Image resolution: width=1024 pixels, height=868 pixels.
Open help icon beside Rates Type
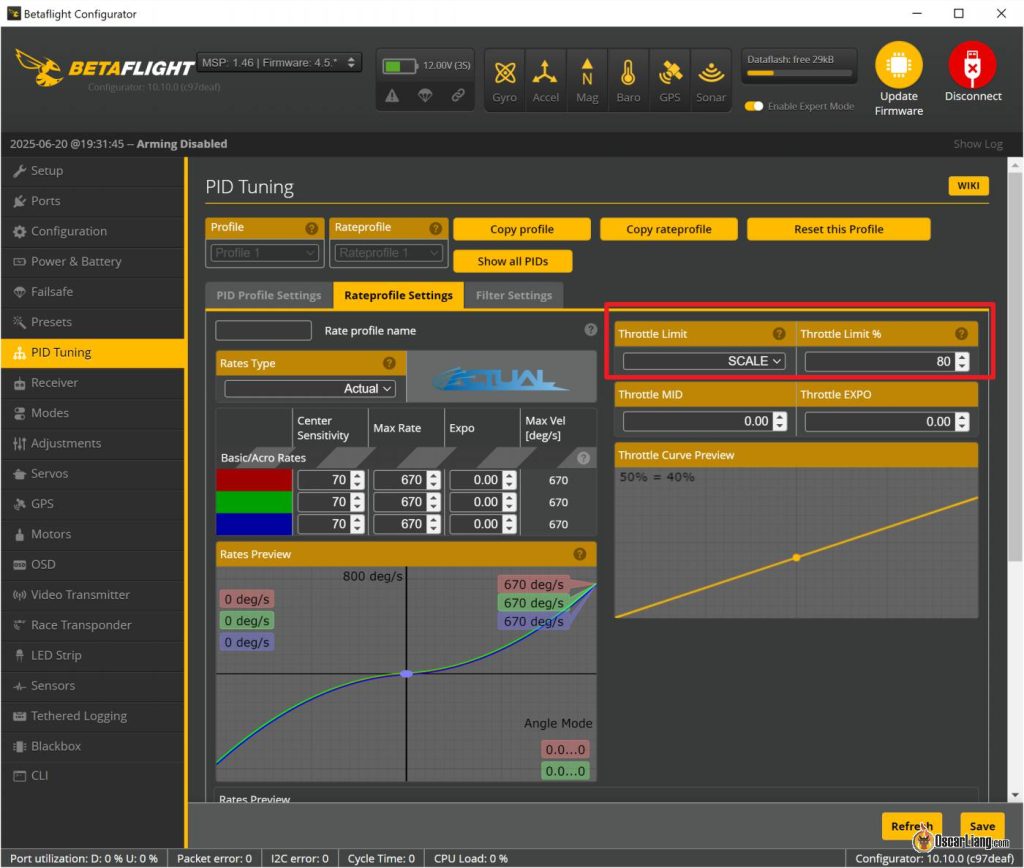tap(389, 363)
